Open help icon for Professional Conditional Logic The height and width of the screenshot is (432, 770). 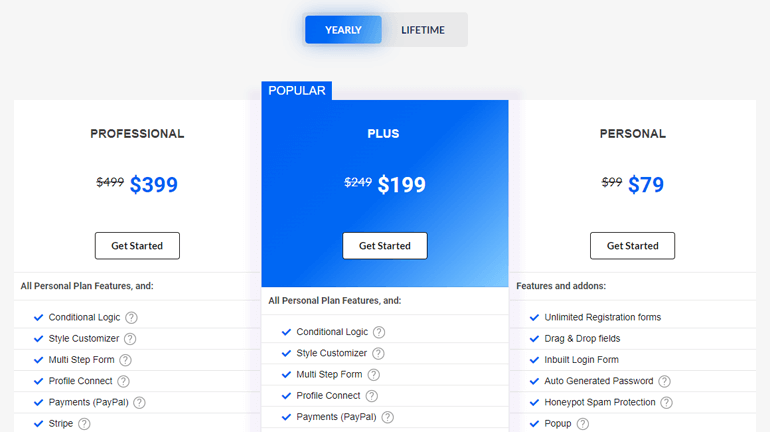131,318
